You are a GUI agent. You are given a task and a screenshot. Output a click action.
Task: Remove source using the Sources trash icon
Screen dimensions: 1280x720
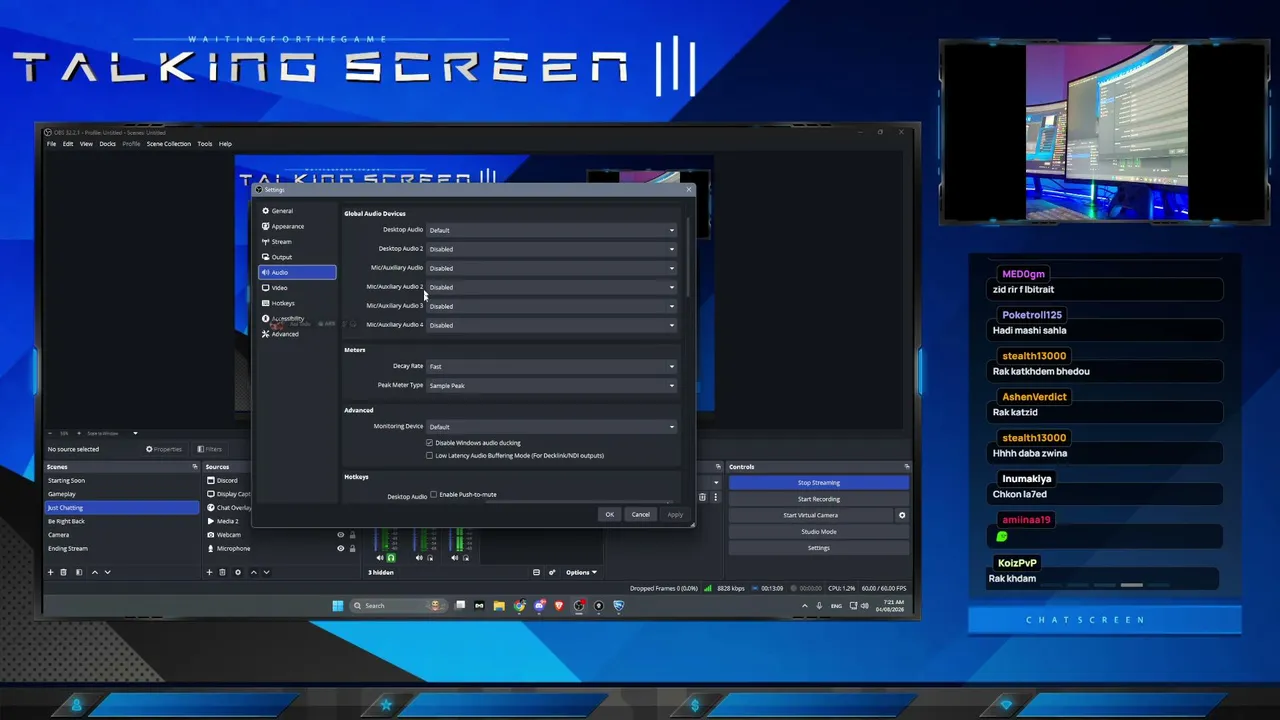click(x=222, y=572)
